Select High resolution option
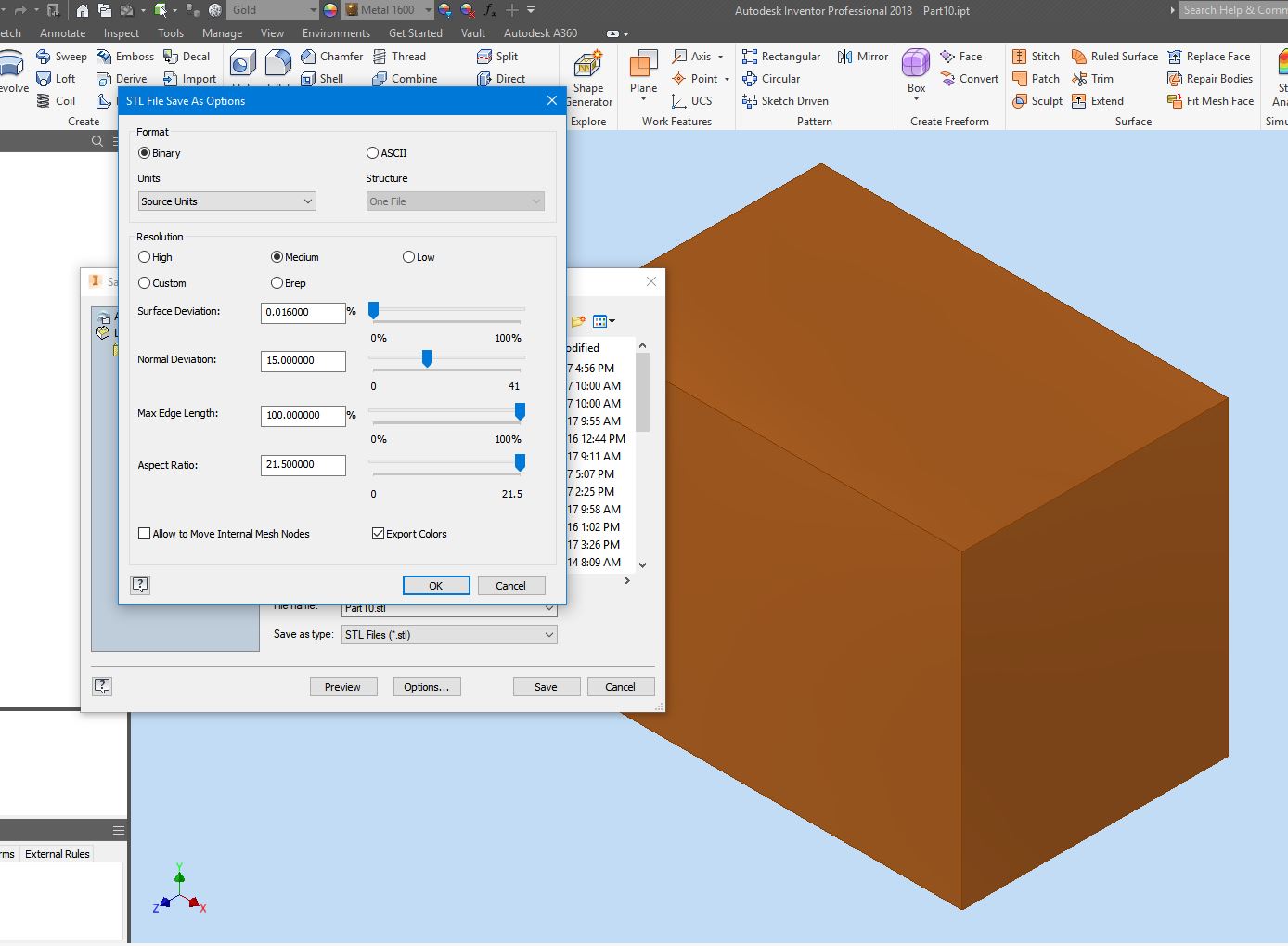The height and width of the screenshot is (946, 1288). click(144, 257)
